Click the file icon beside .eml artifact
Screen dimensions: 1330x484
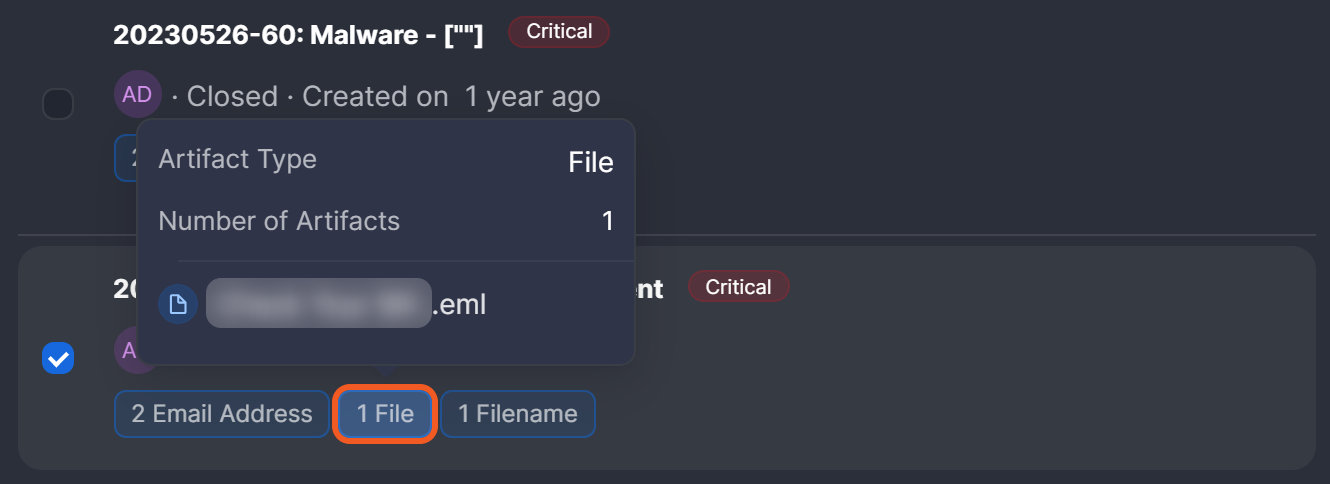click(x=178, y=305)
